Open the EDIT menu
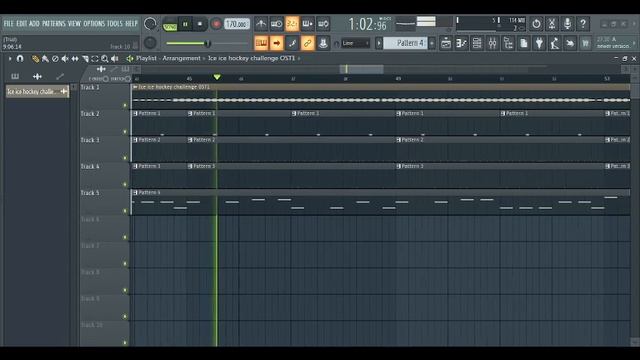This screenshot has height=360, width=640. point(21,24)
